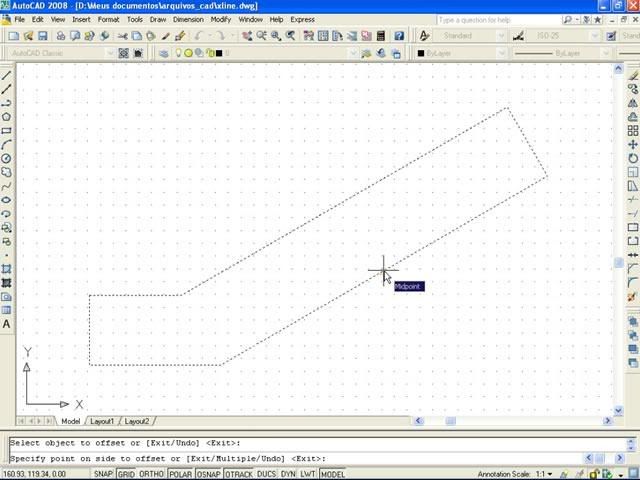The height and width of the screenshot is (480, 640).
Task: Open the ByLayer linetype dropdown
Action: [561, 53]
